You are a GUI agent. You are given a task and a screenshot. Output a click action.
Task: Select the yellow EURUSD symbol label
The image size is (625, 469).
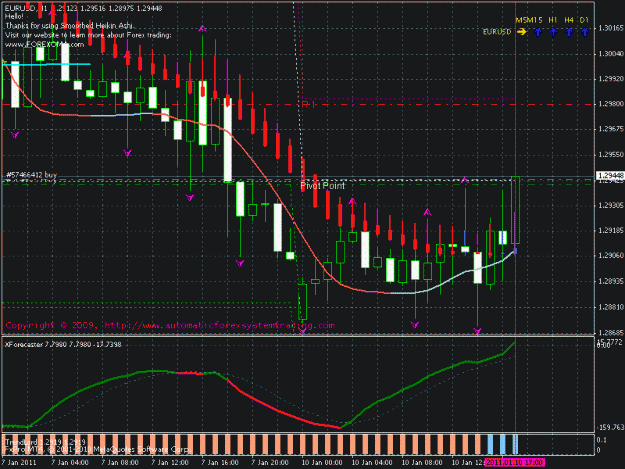(497, 32)
